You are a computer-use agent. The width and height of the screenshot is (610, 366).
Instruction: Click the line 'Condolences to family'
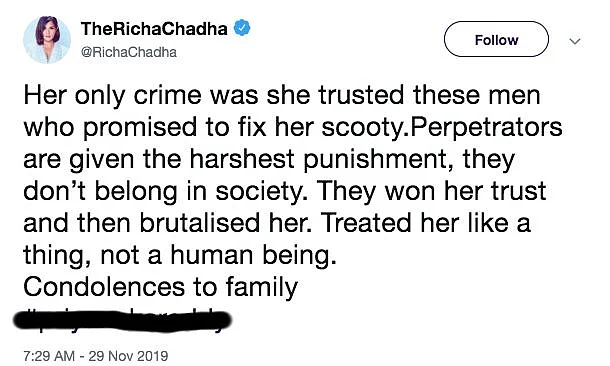click(160, 288)
